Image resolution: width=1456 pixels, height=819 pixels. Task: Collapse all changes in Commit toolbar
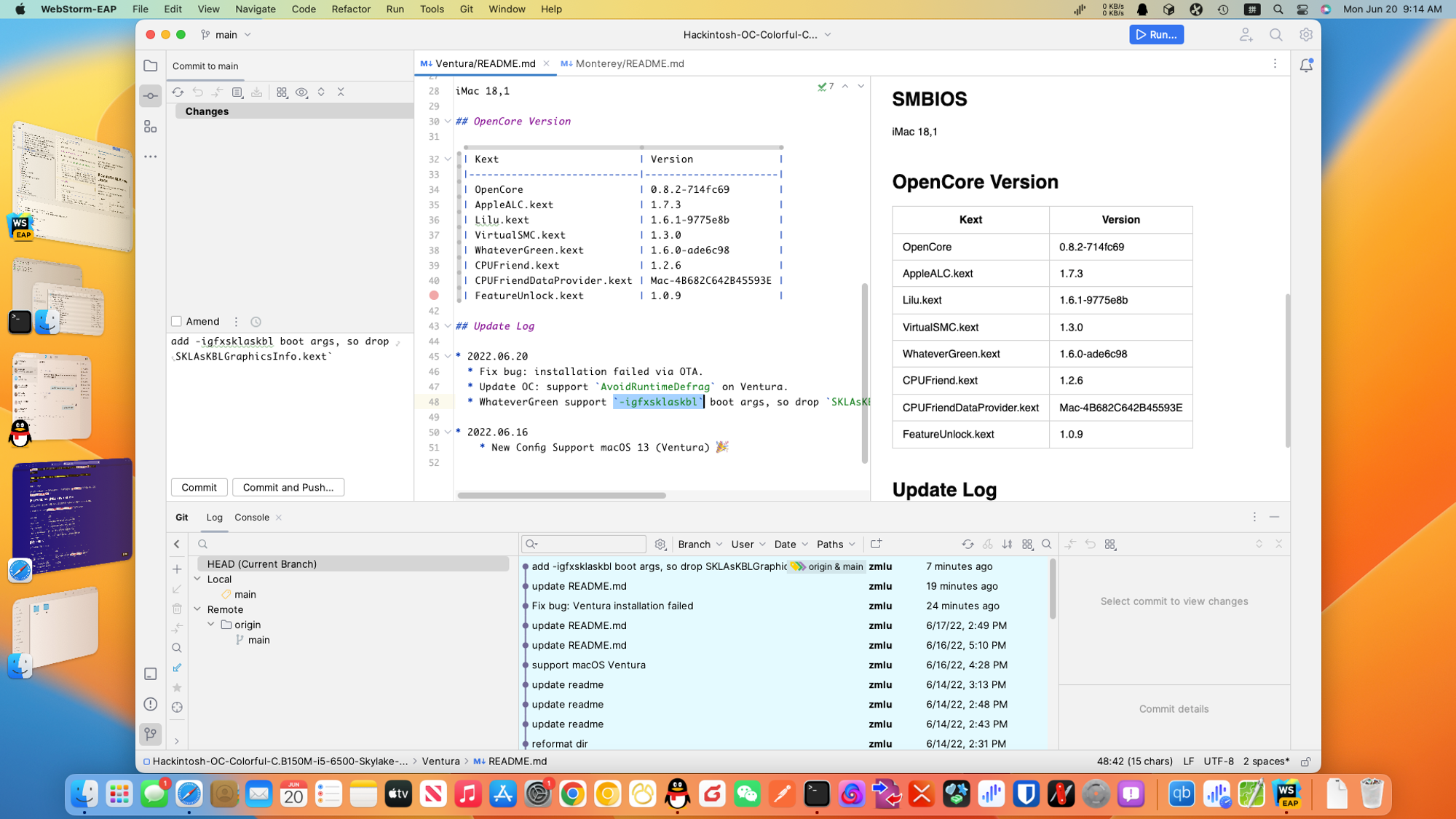click(341, 92)
